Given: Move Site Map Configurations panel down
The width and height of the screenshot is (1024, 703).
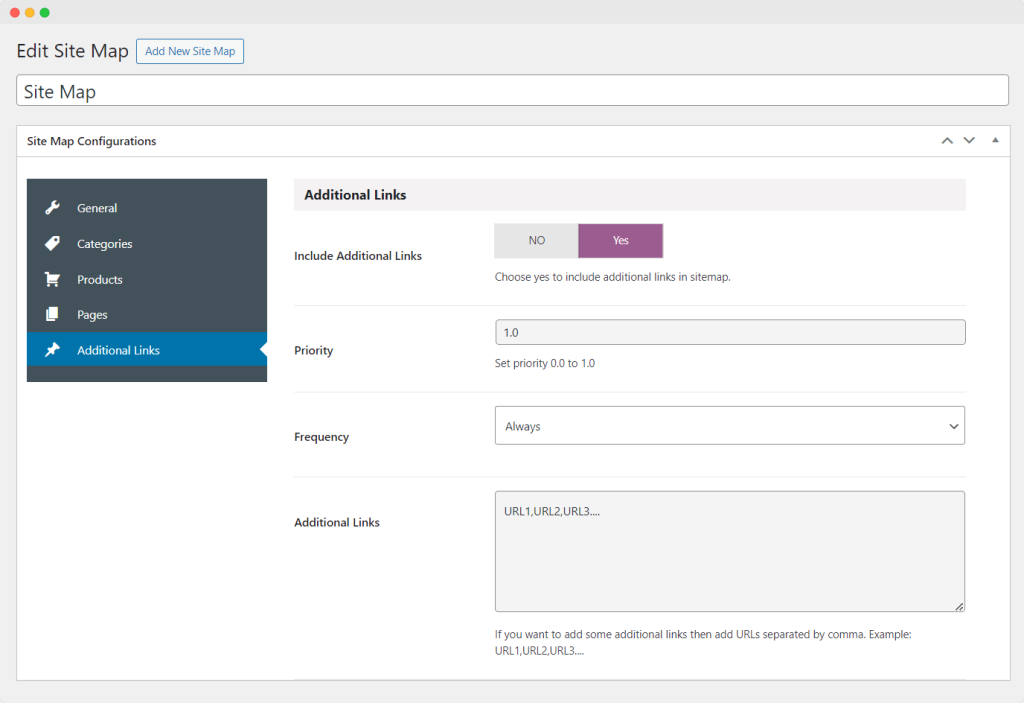Looking at the screenshot, I should (969, 141).
